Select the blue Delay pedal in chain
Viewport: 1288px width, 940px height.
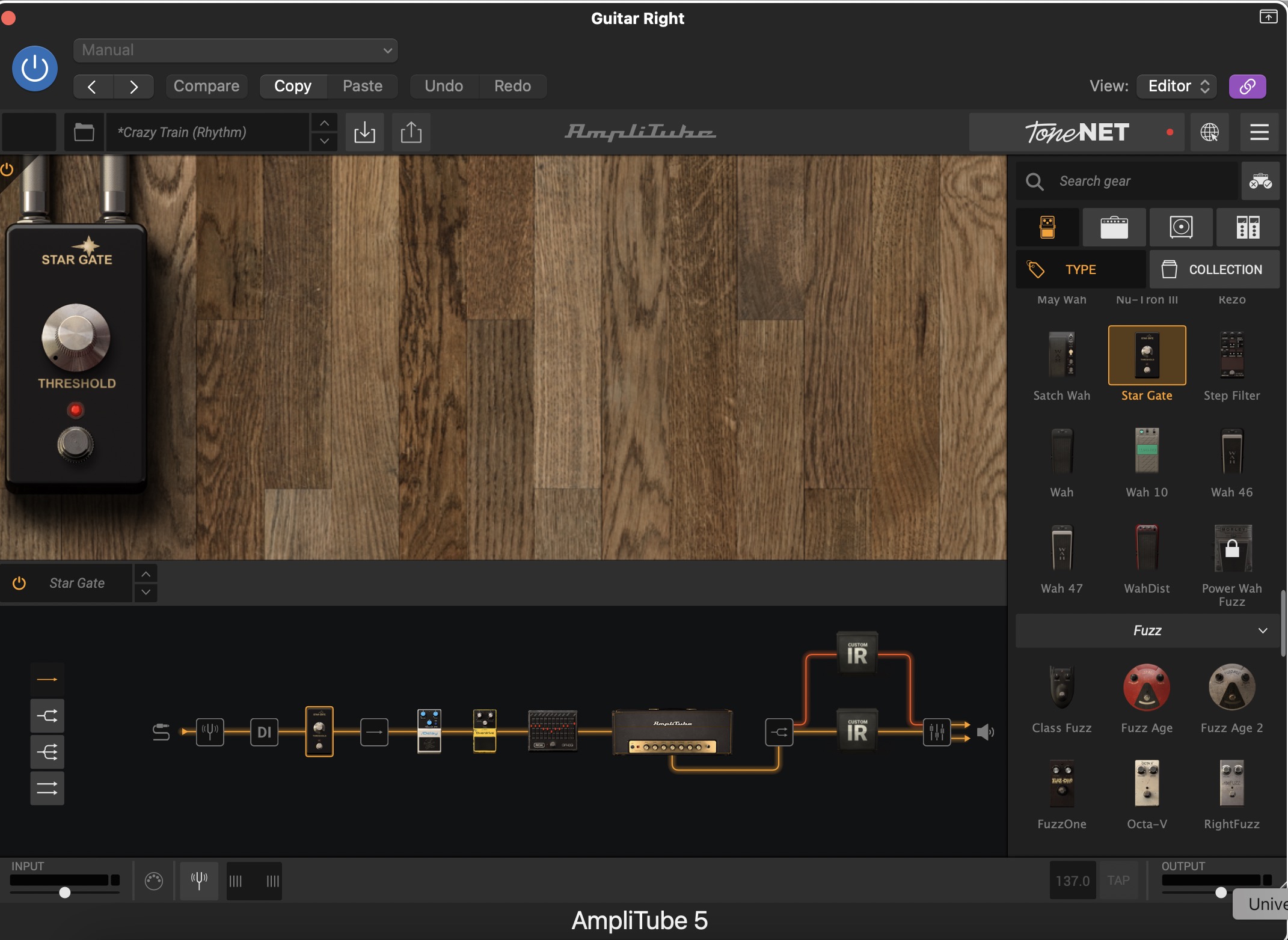point(429,731)
